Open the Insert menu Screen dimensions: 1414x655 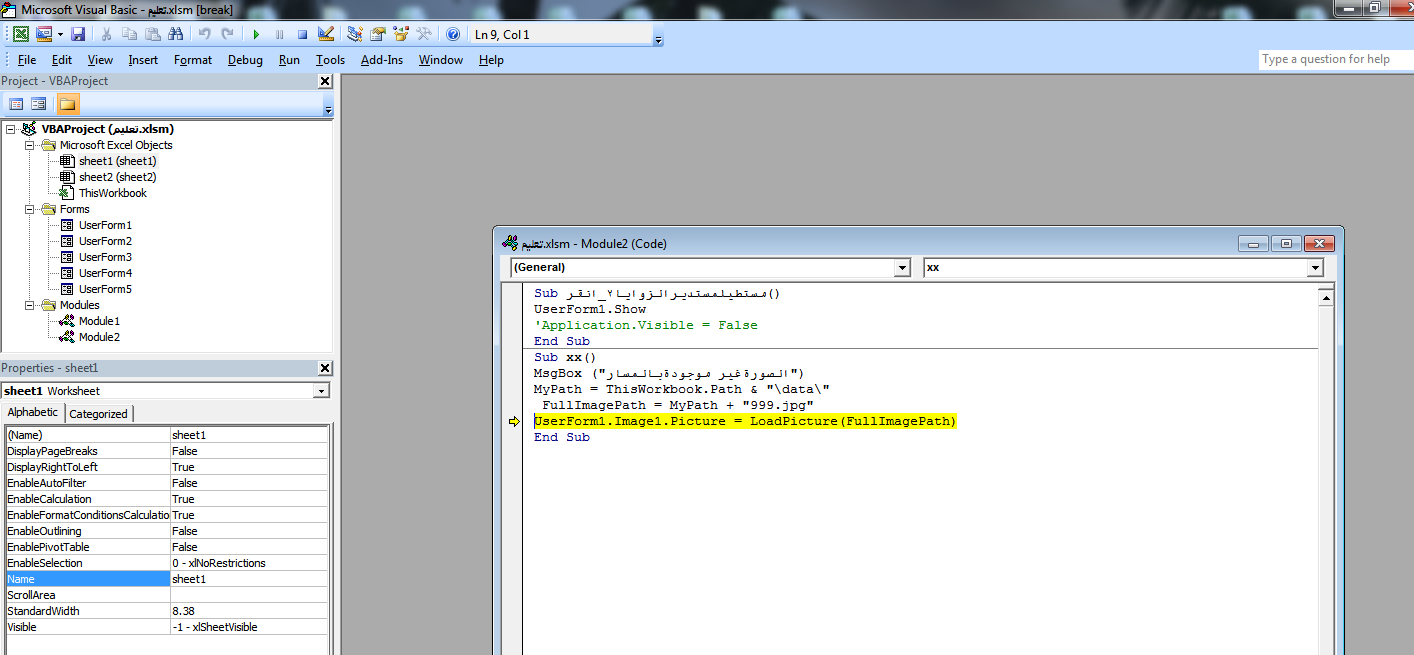(x=143, y=60)
